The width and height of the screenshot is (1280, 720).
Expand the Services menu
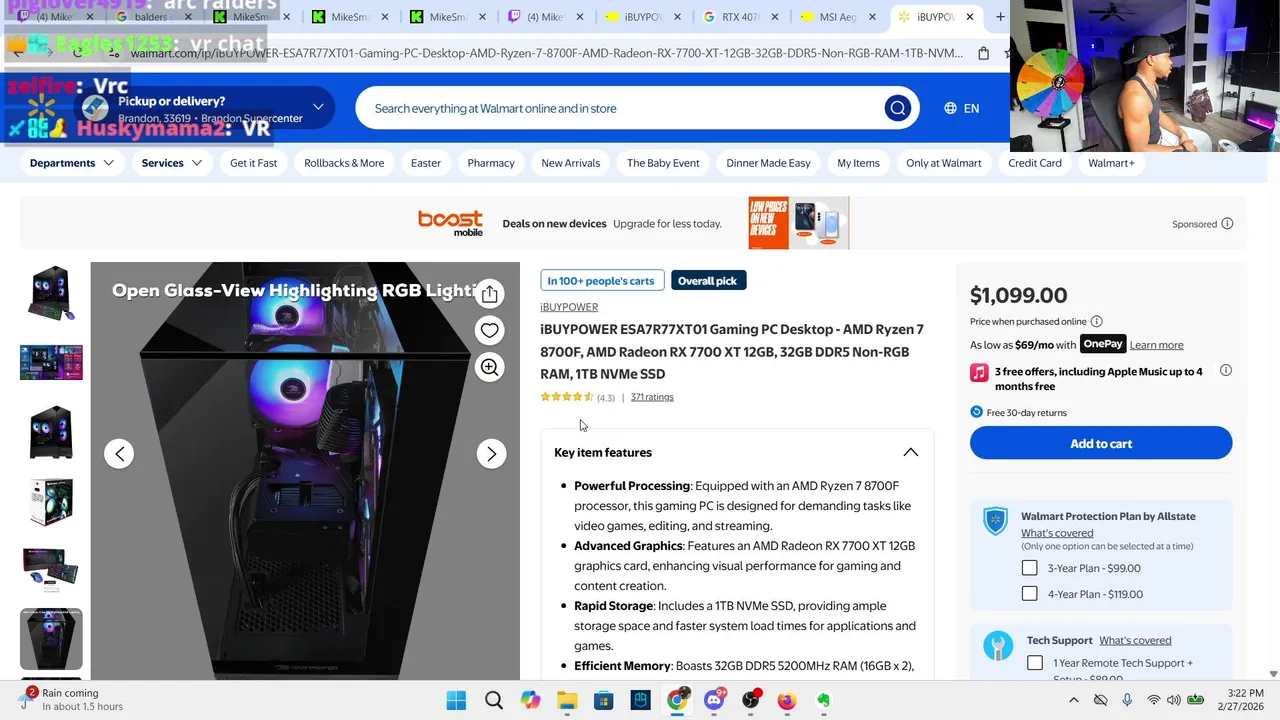click(172, 163)
